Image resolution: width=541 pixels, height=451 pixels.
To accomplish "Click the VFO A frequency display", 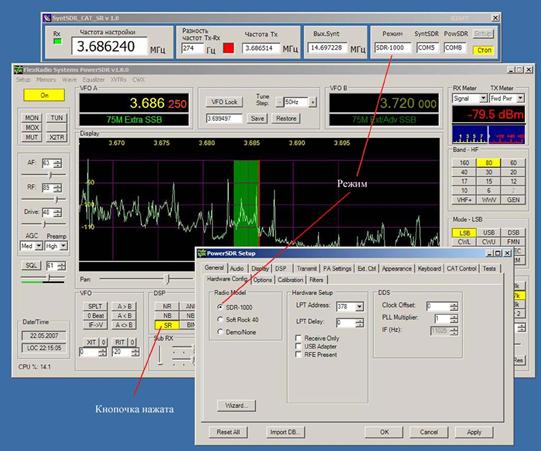I will tap(134, 103).
